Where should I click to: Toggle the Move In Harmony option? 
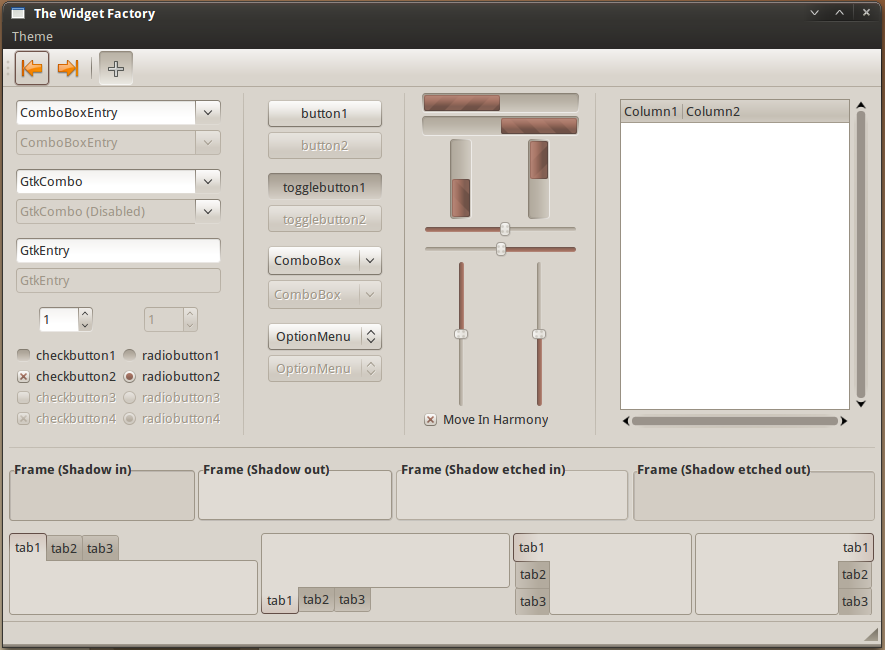coord(430,420)
